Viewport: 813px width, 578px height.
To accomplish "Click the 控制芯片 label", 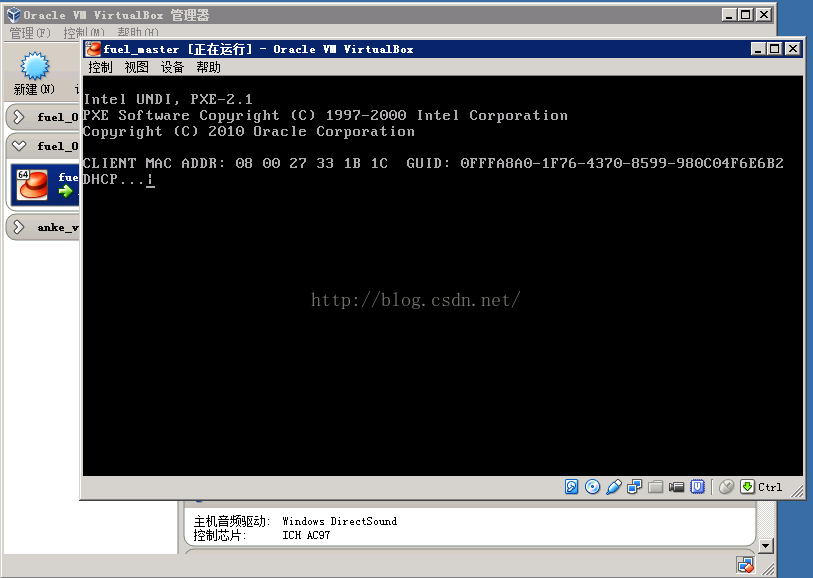I will 220,535.
